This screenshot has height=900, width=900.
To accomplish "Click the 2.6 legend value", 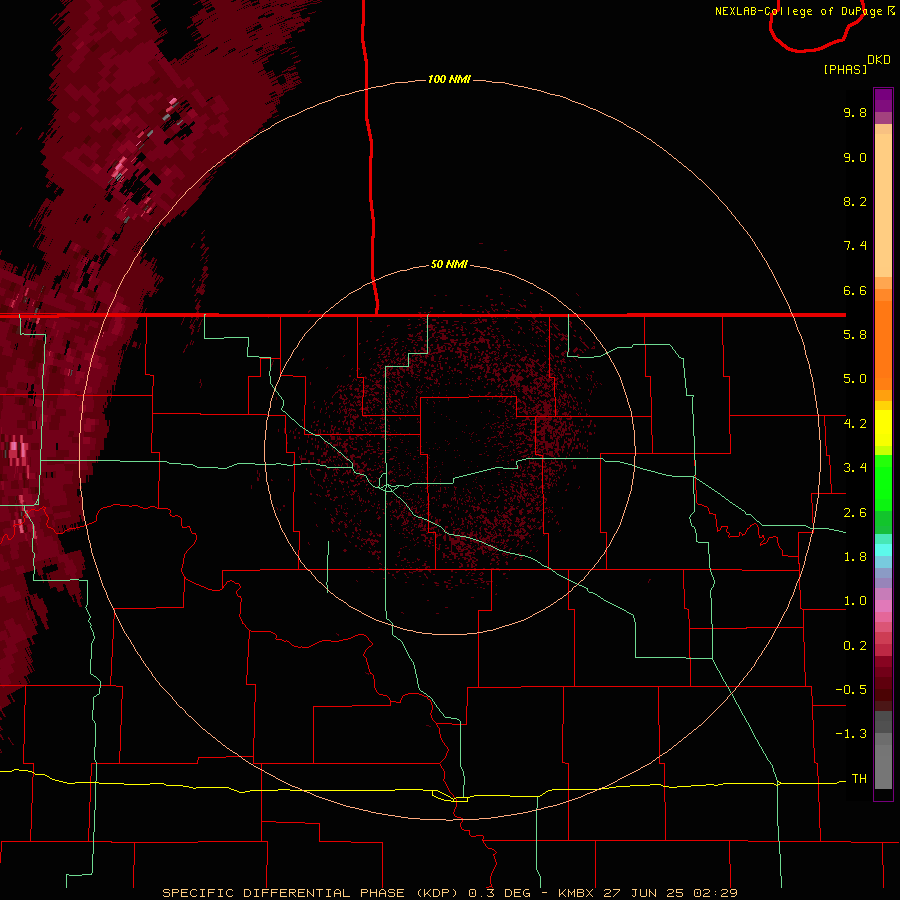I will [855, 513].
